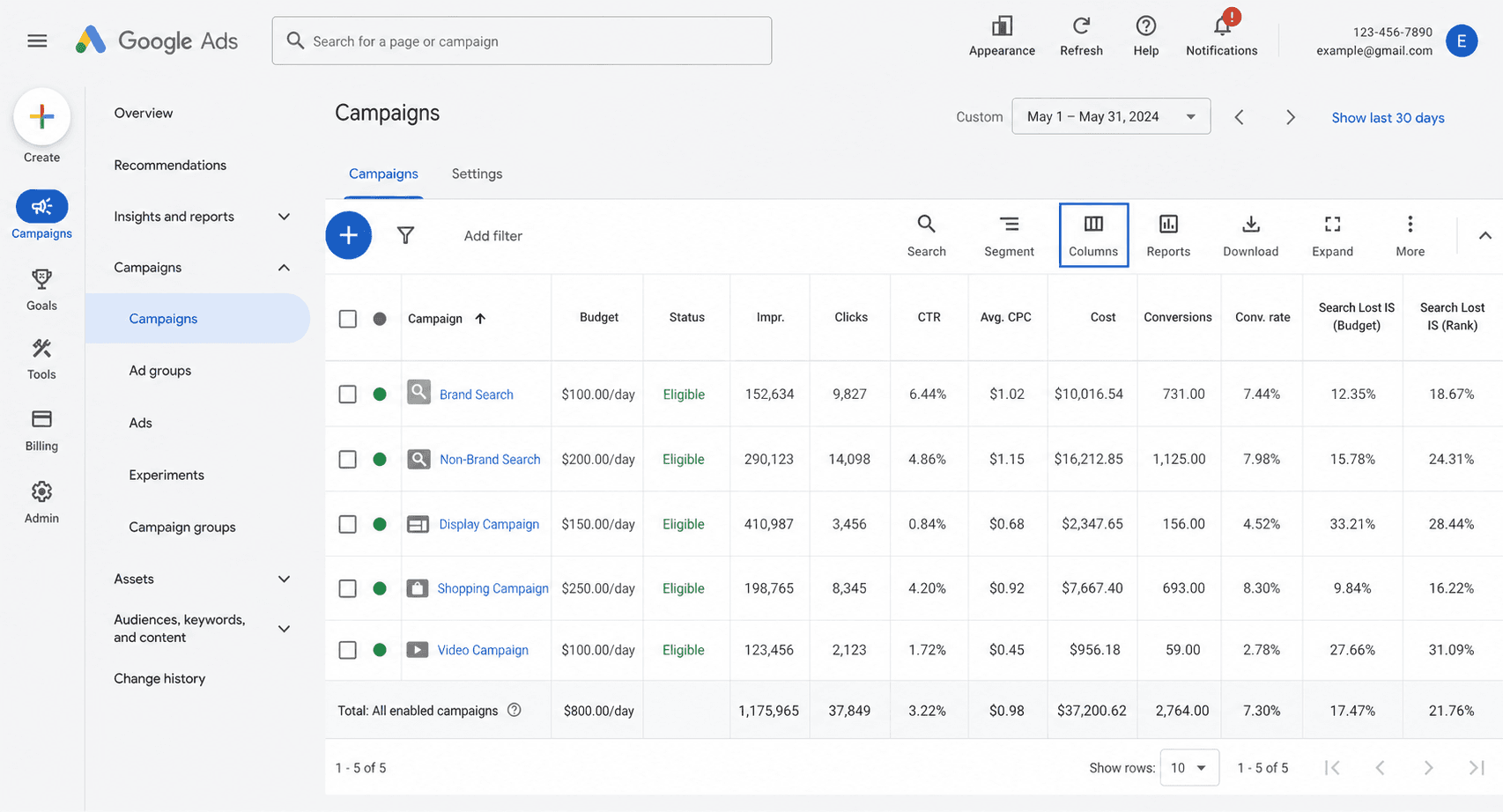Viewport: 1503px width, 812px height.
Task: Open the More options menu
Action: click(x=1410, y=235)
